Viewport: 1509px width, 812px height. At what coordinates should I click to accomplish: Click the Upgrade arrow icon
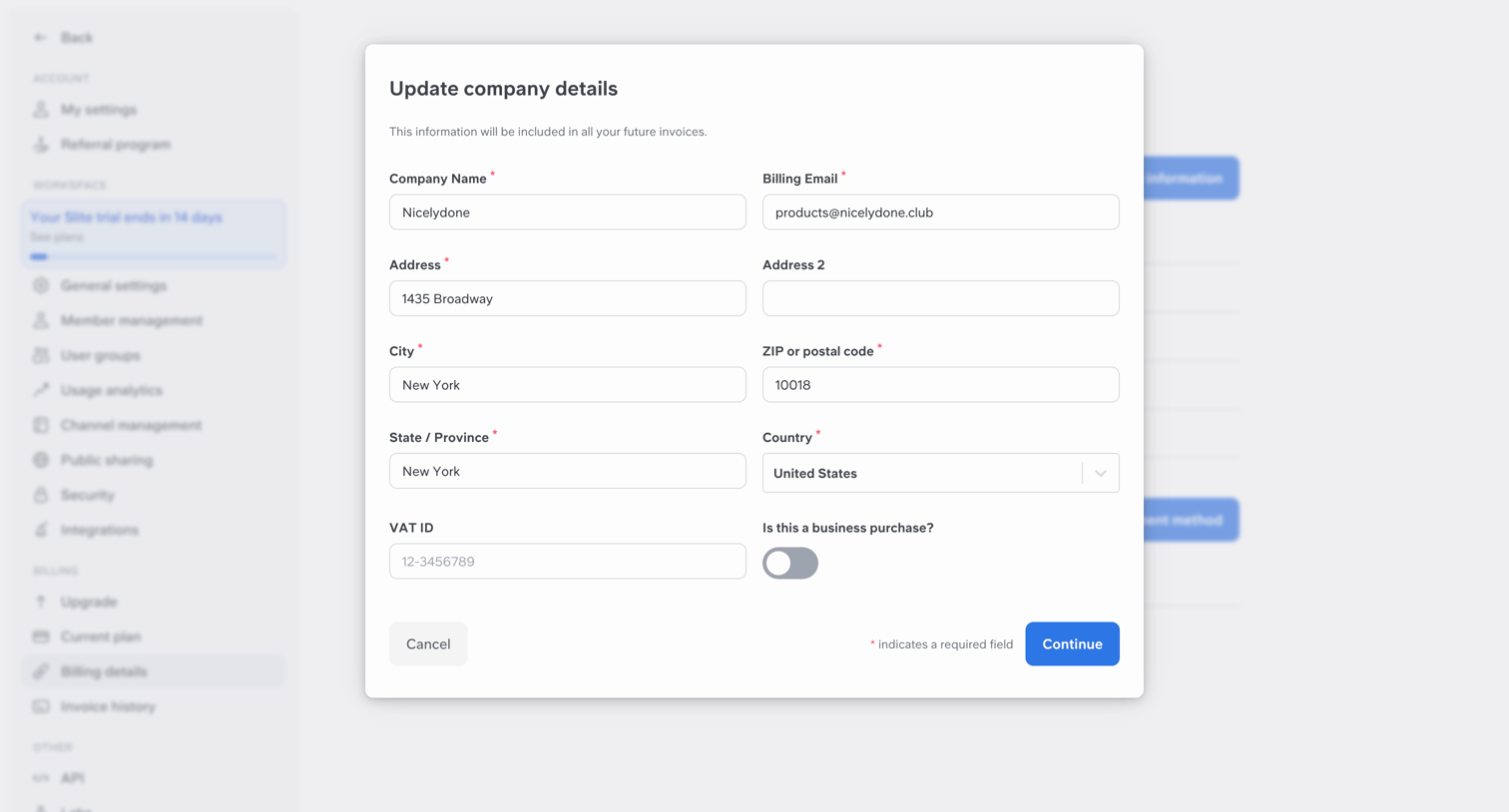(41, 602)
